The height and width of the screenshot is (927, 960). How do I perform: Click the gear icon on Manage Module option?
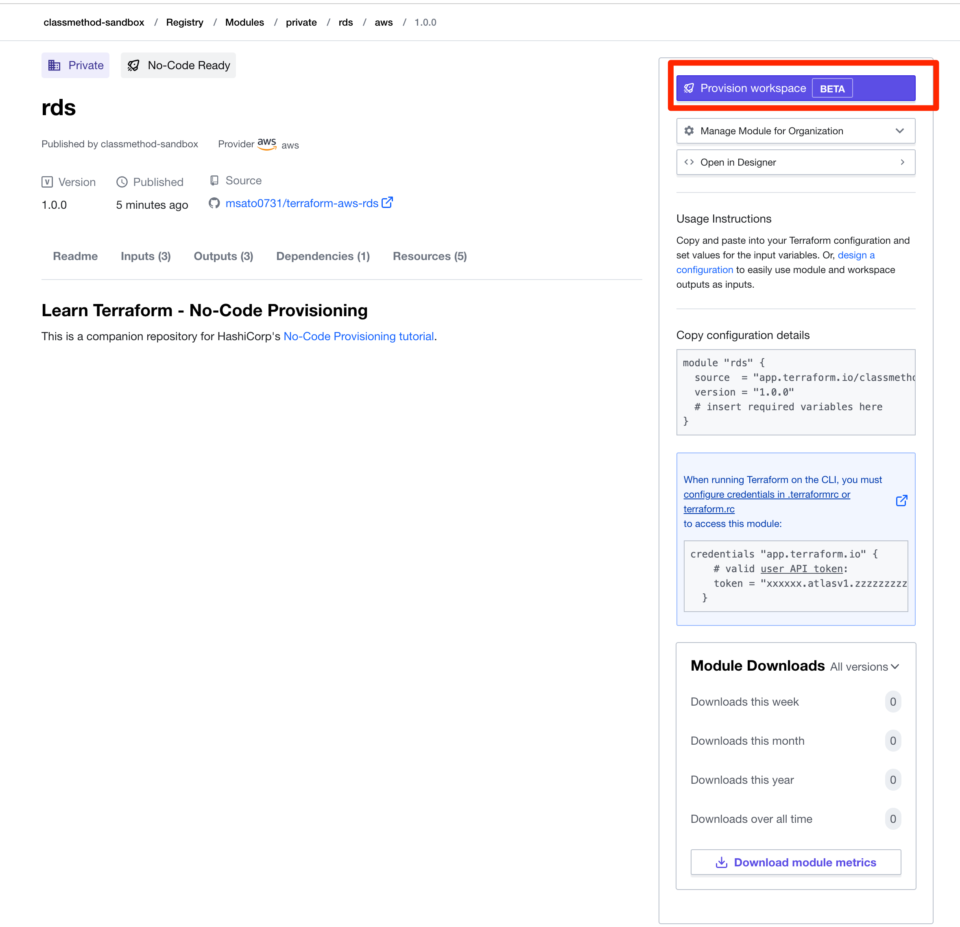(688, 130)
